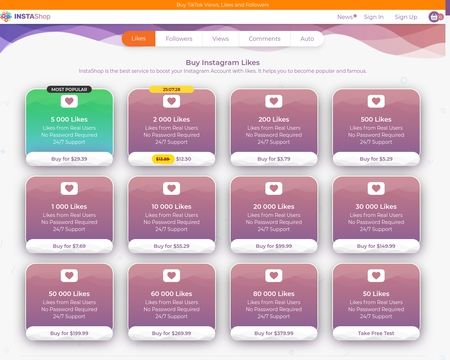Click the "2 000 Likes" card title
This screenshot has width=450, height=360.
(x=171, y=119)
